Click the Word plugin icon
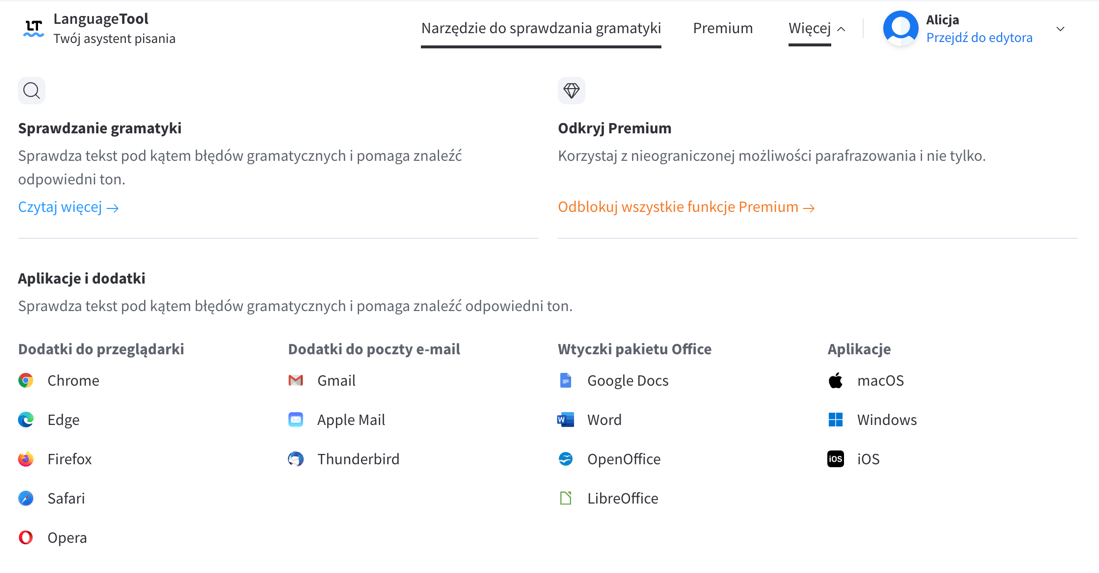1099x573 pixels. click(x=566, y=420)
